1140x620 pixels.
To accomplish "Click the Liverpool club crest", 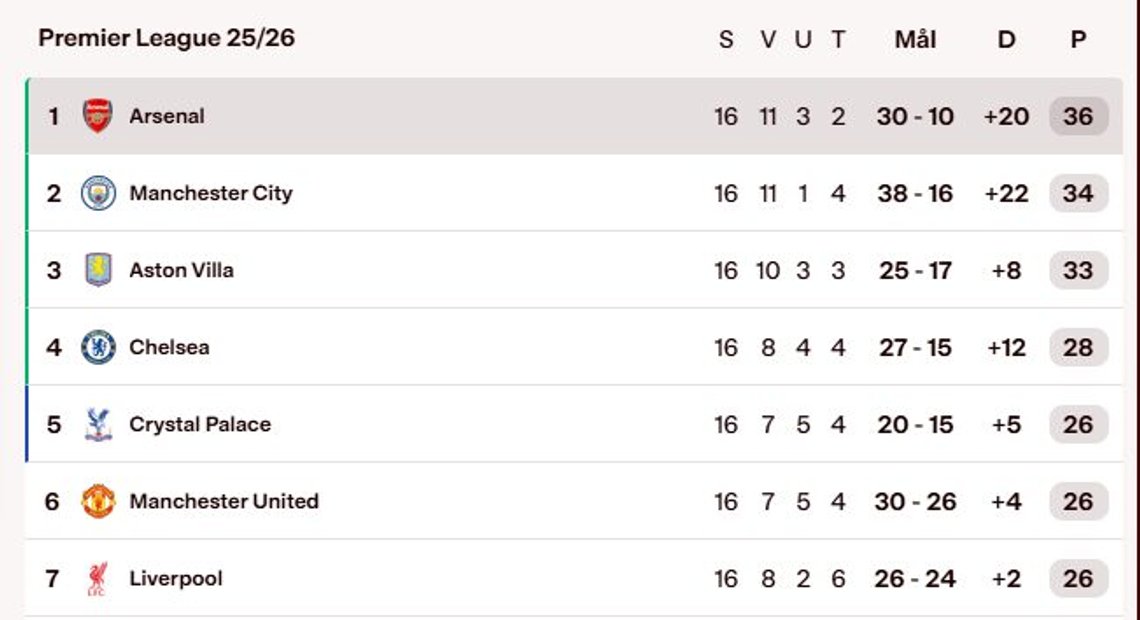I will point(97,579).
